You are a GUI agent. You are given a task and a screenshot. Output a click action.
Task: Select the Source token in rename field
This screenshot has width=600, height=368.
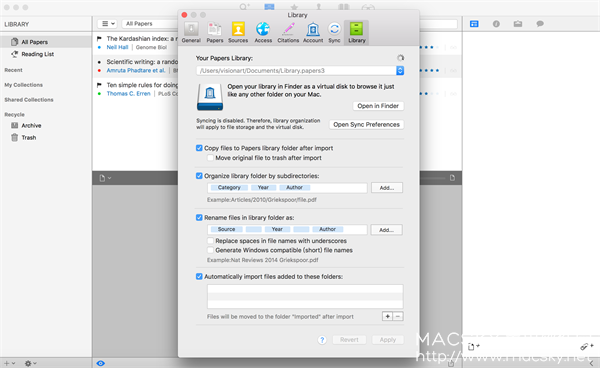coord(227,229)
